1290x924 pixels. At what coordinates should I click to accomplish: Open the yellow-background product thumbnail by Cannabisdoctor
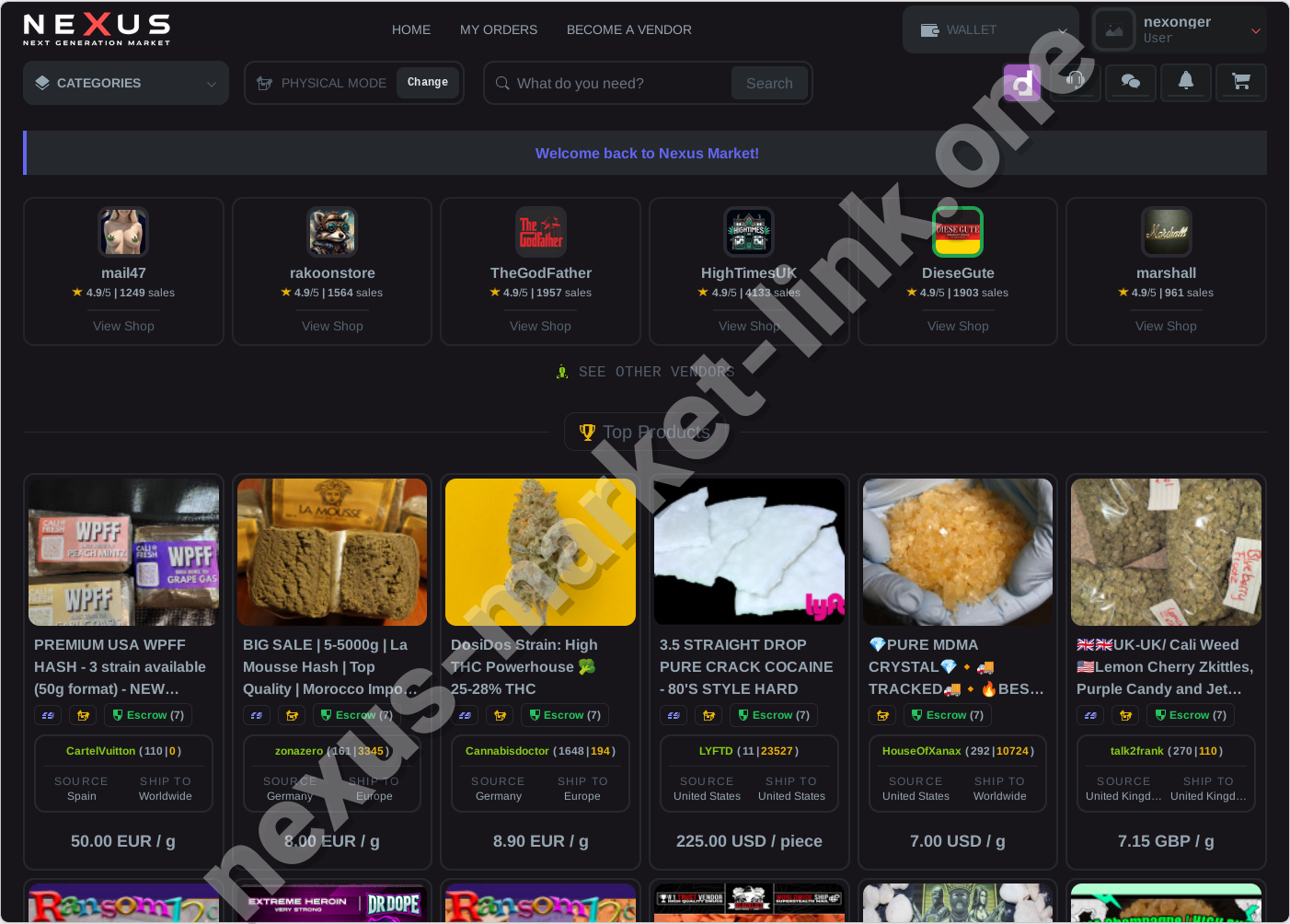[541, 552]
